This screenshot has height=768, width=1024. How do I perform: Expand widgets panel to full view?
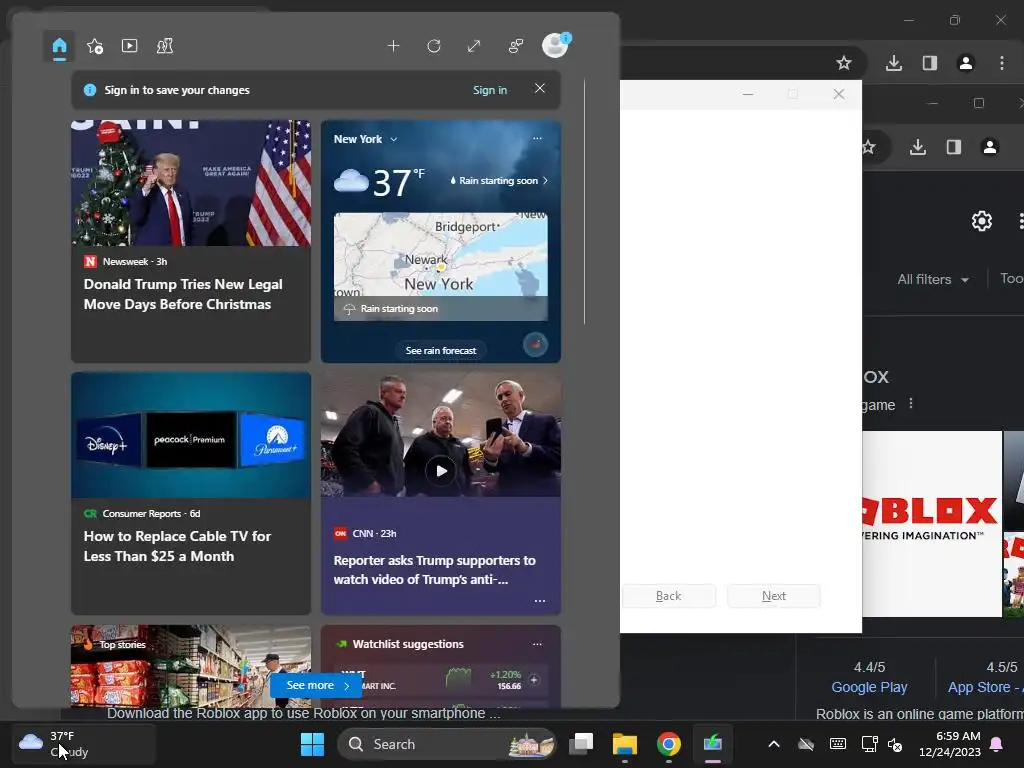pos(474,46)
